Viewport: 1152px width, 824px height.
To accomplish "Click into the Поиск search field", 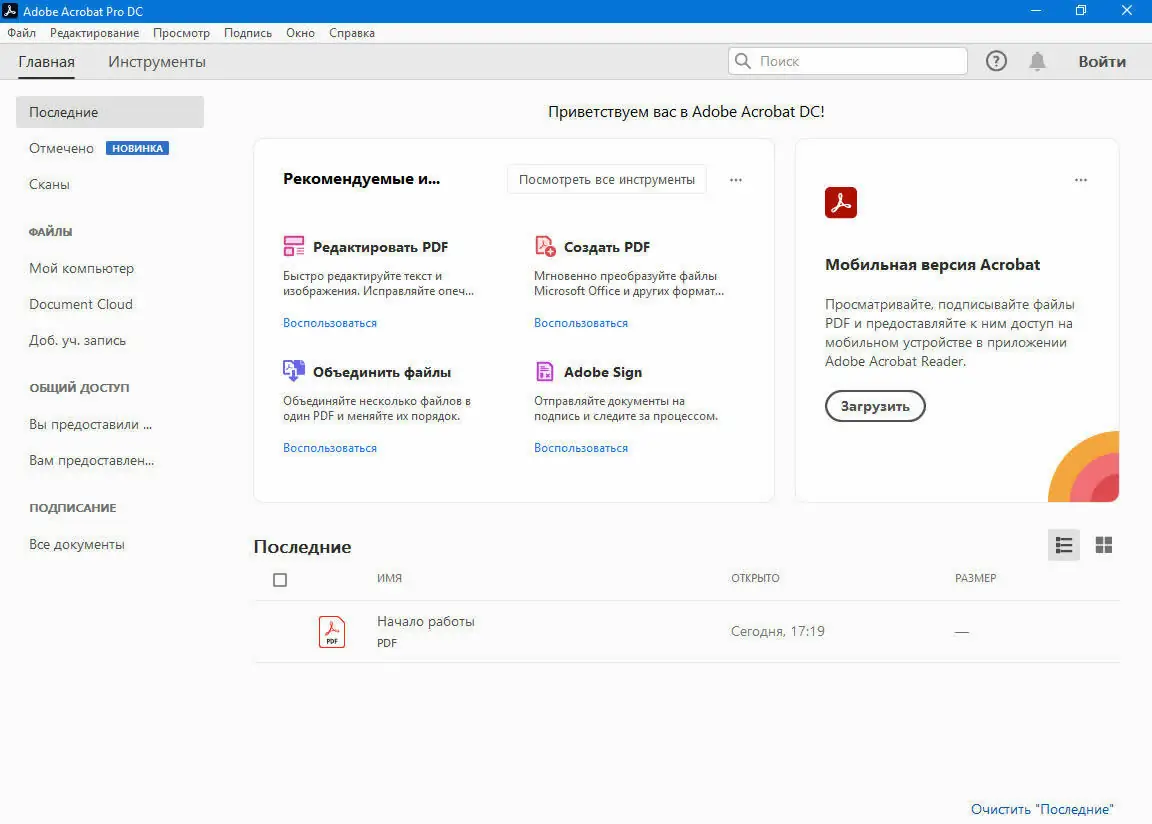I will (848, 61).
